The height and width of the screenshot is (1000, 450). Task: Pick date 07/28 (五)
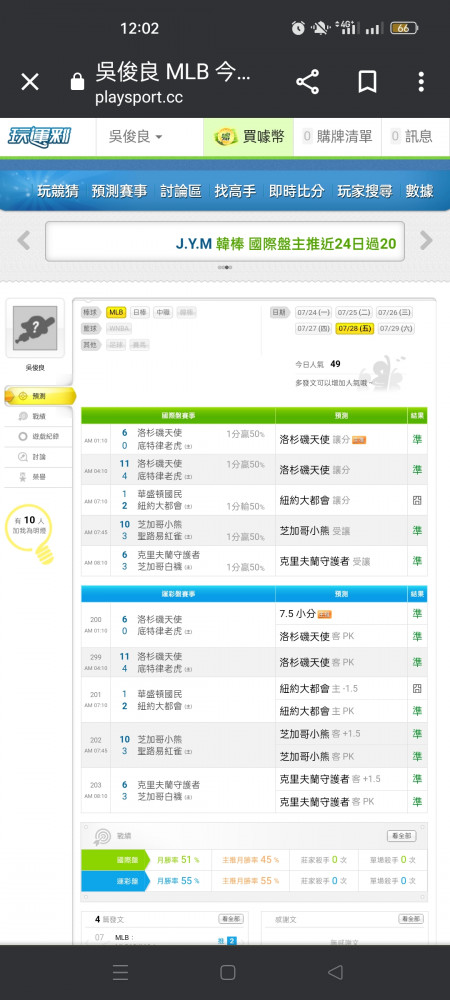(x=354, y=328)
